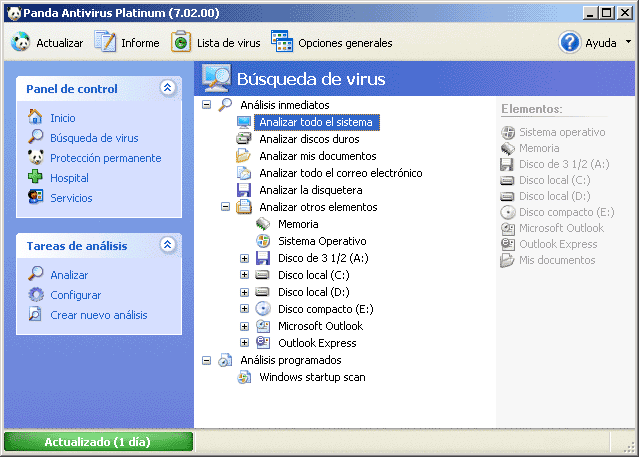
Task: Open the Servicios link
Action: click(71, 198)
